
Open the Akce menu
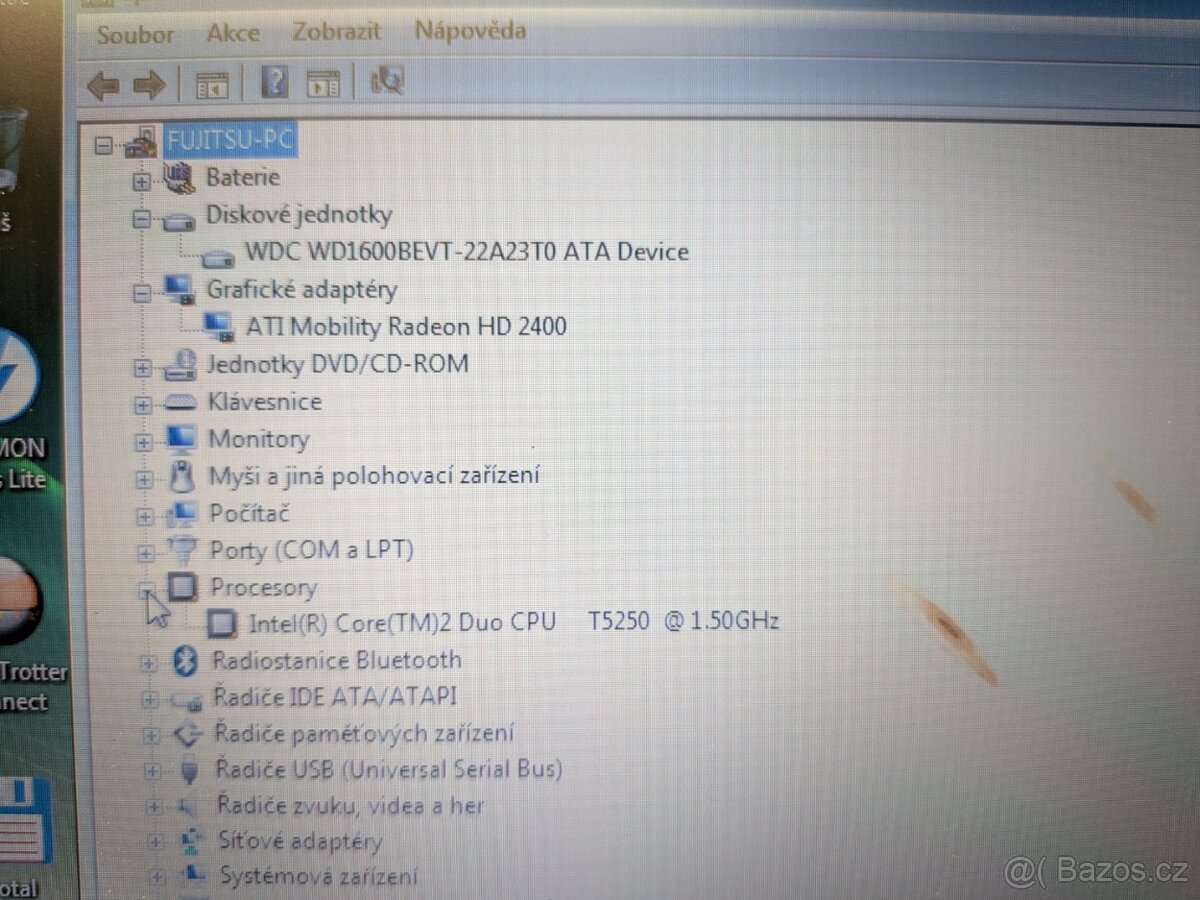(x=232, y=31)
